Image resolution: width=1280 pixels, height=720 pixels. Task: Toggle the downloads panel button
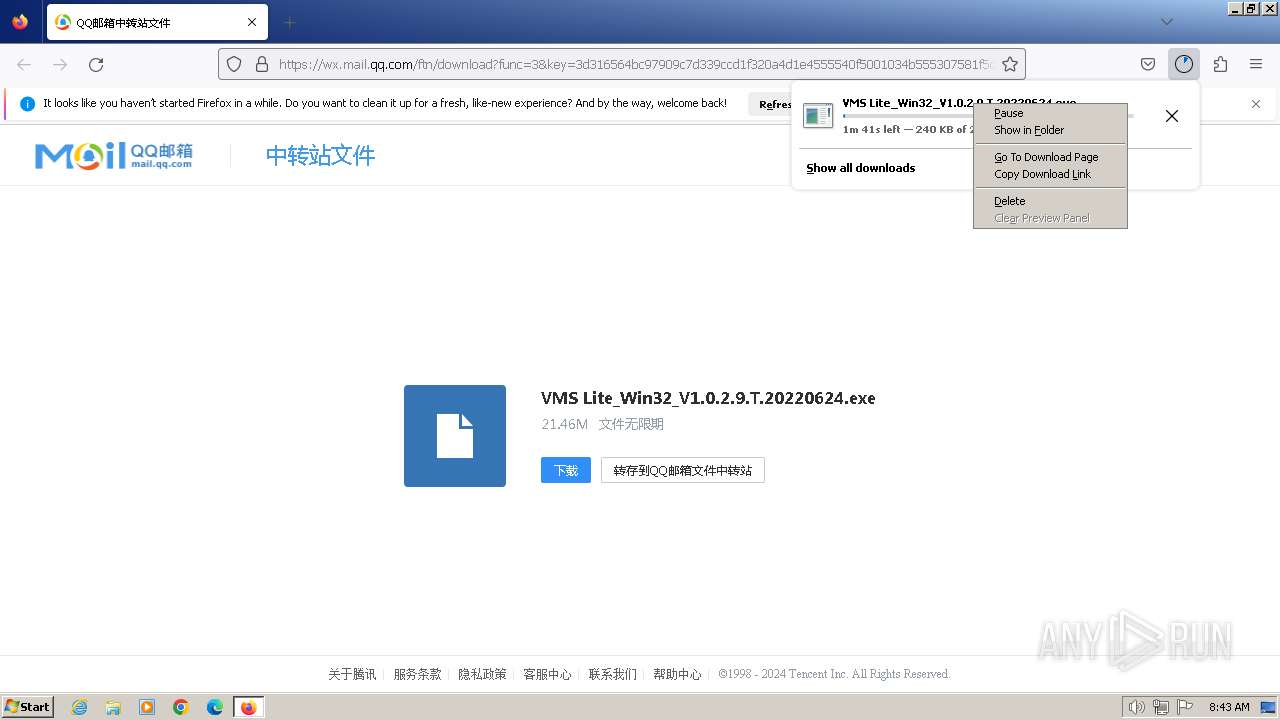[1184, 64]
